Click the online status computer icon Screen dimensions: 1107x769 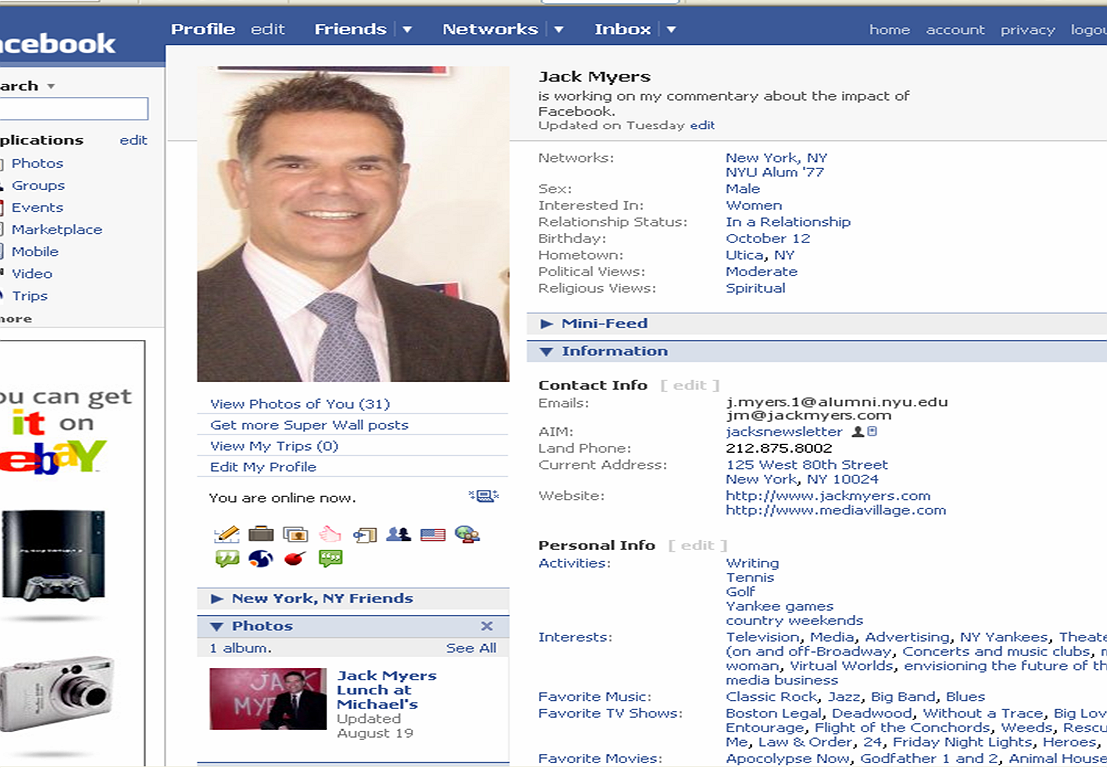pyautogui.click(x=483, y=496)
